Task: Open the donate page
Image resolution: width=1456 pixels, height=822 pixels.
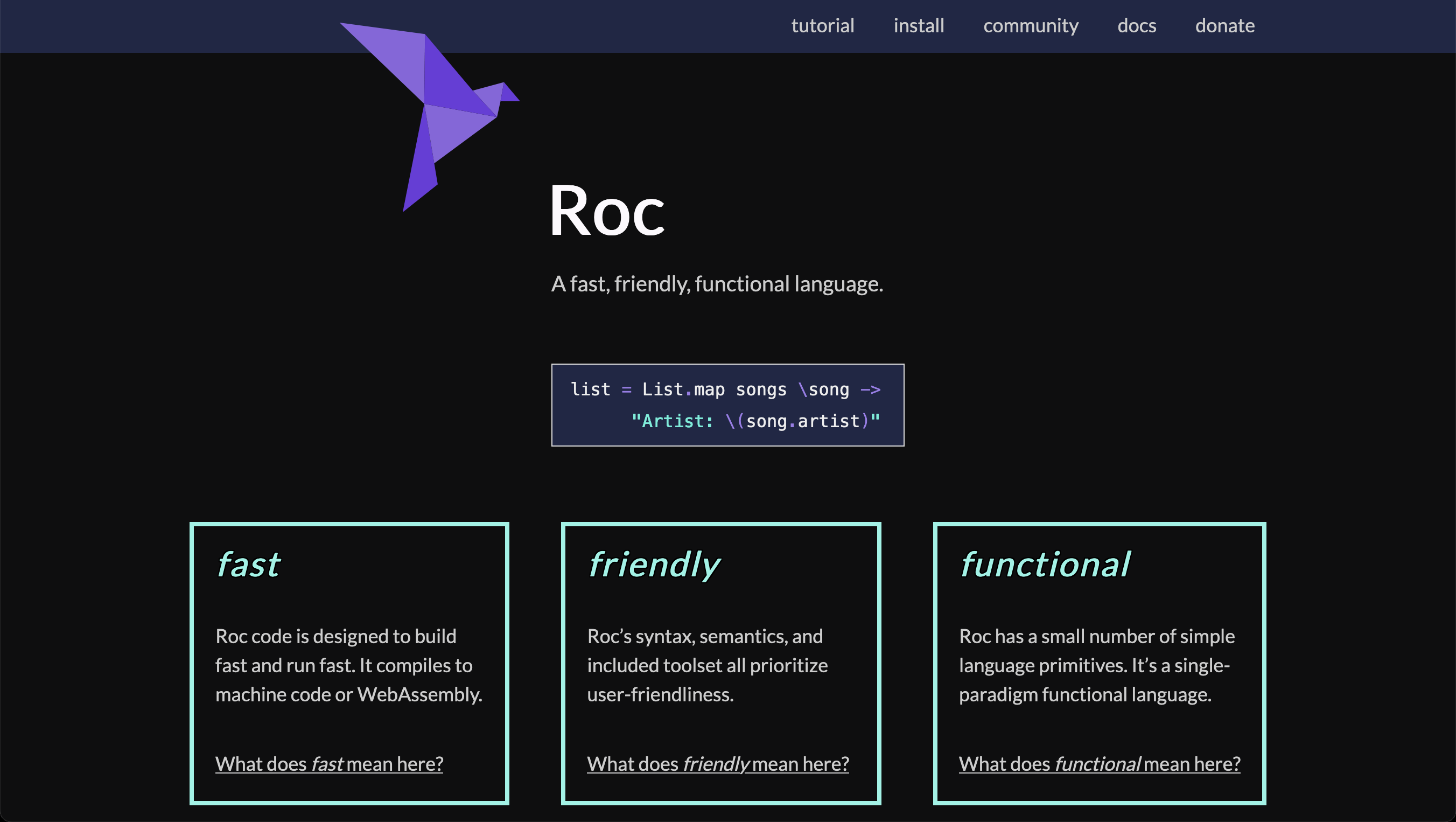Action: click(x=1225, y=26)
